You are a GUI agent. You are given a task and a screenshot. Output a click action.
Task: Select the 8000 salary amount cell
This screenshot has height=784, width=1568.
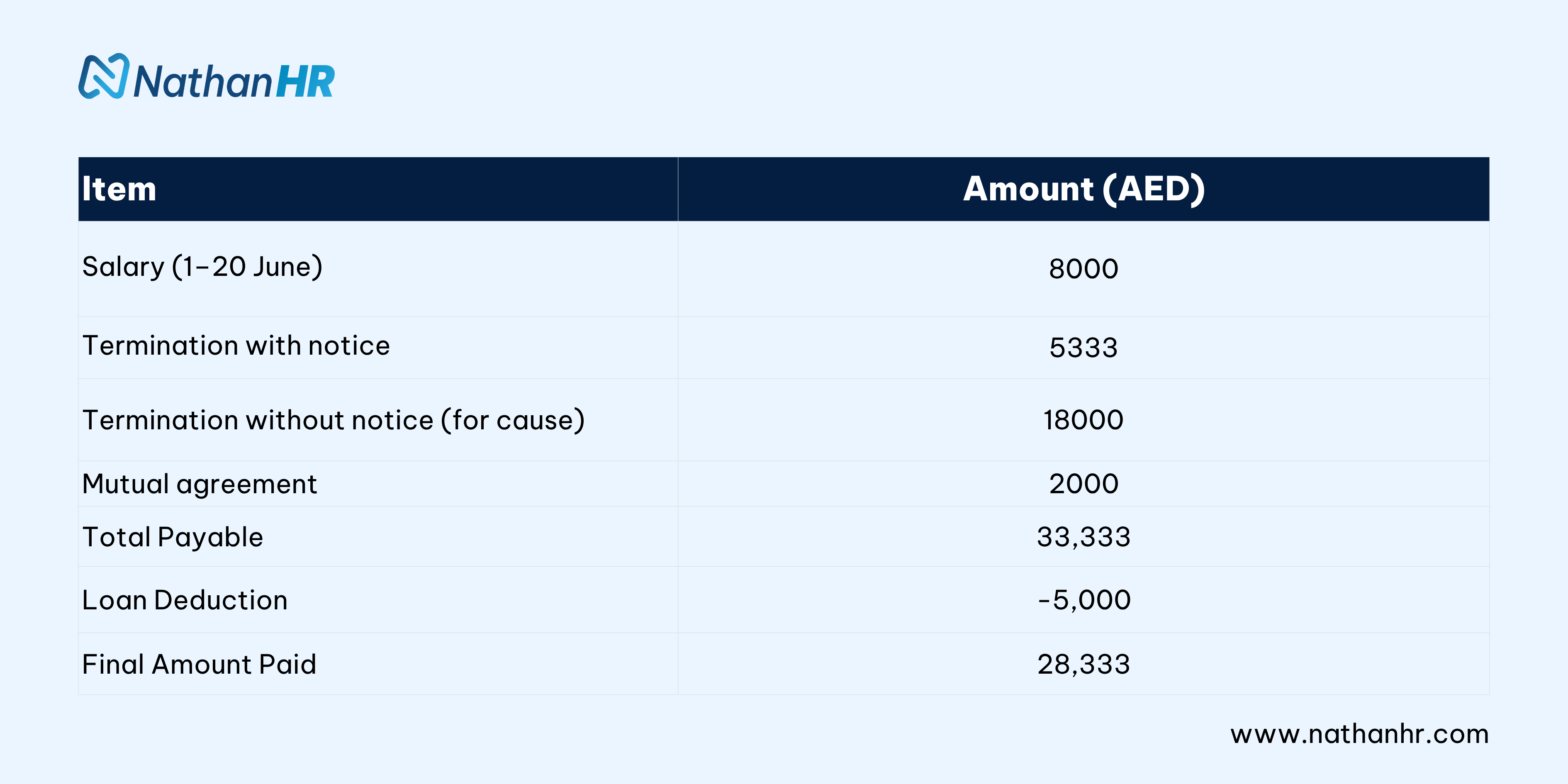1083,269
